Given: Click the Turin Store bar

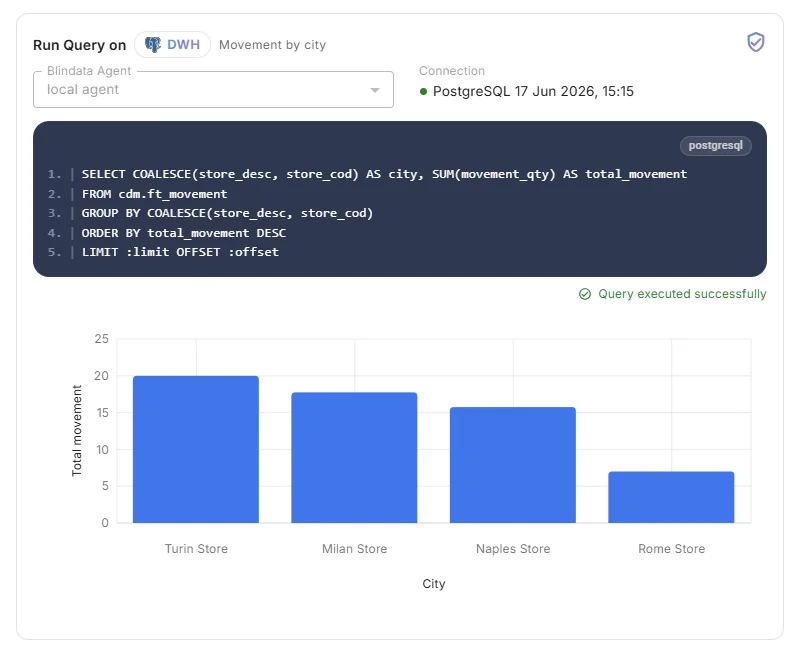Looking at the screenshot, I should tap(196, 449).
